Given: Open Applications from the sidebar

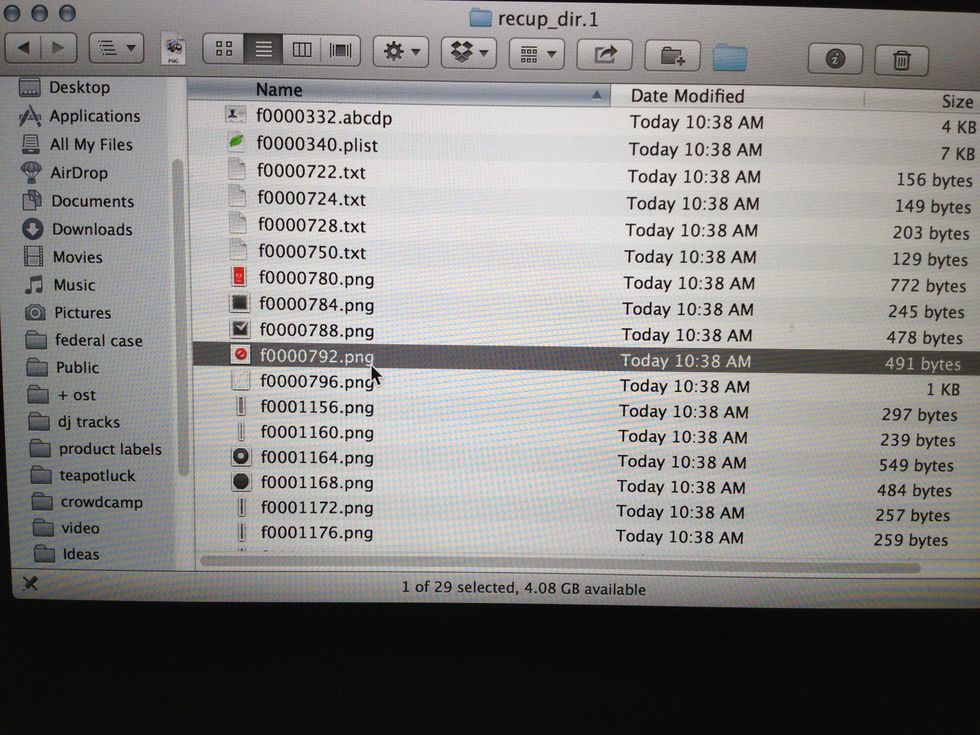Looking at the screenshot, I should 90,116.
